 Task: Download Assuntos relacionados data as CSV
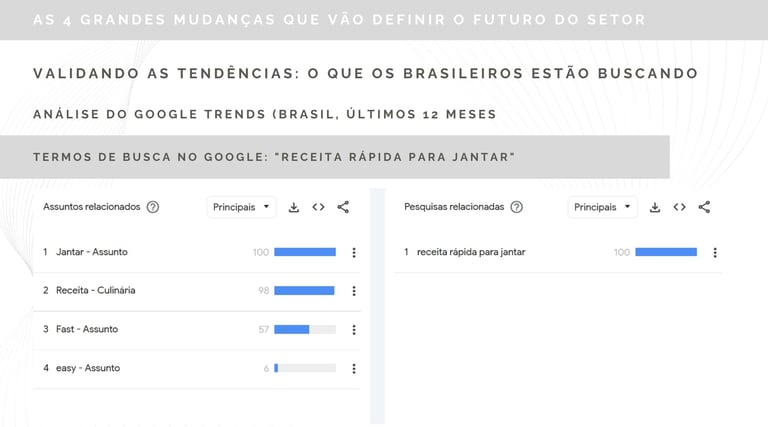pos(294,207)
